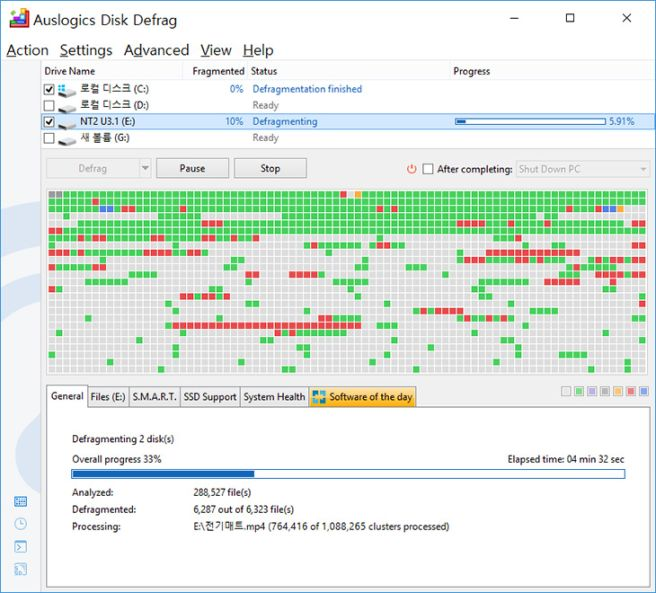Switch to the SSD Support tab
The height and width of the screenshot is (593, 656).
coord(210,397)
